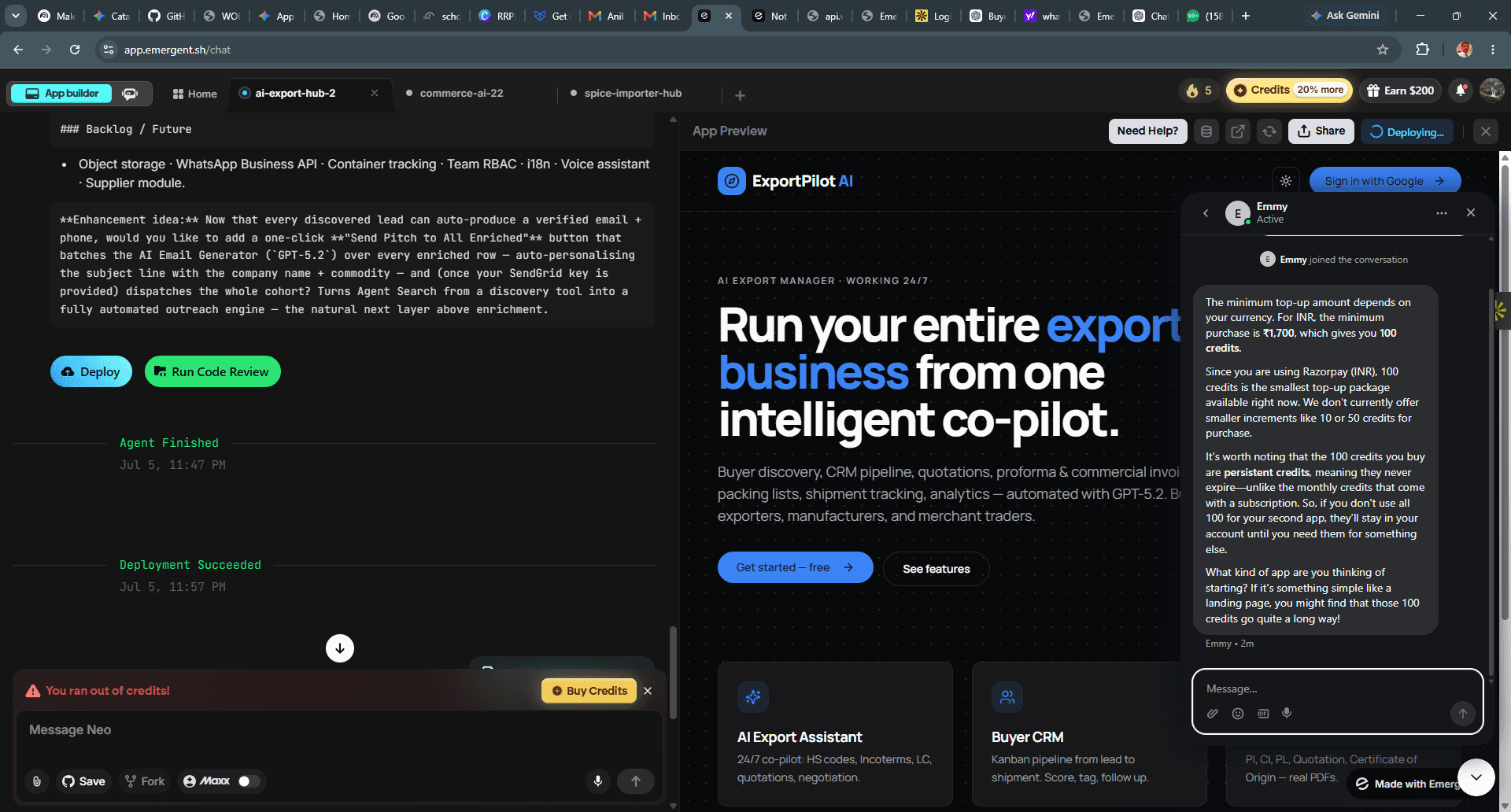Go back in Emmy chat widget
1511x812 pixels.
click(x=1206, y=212)
